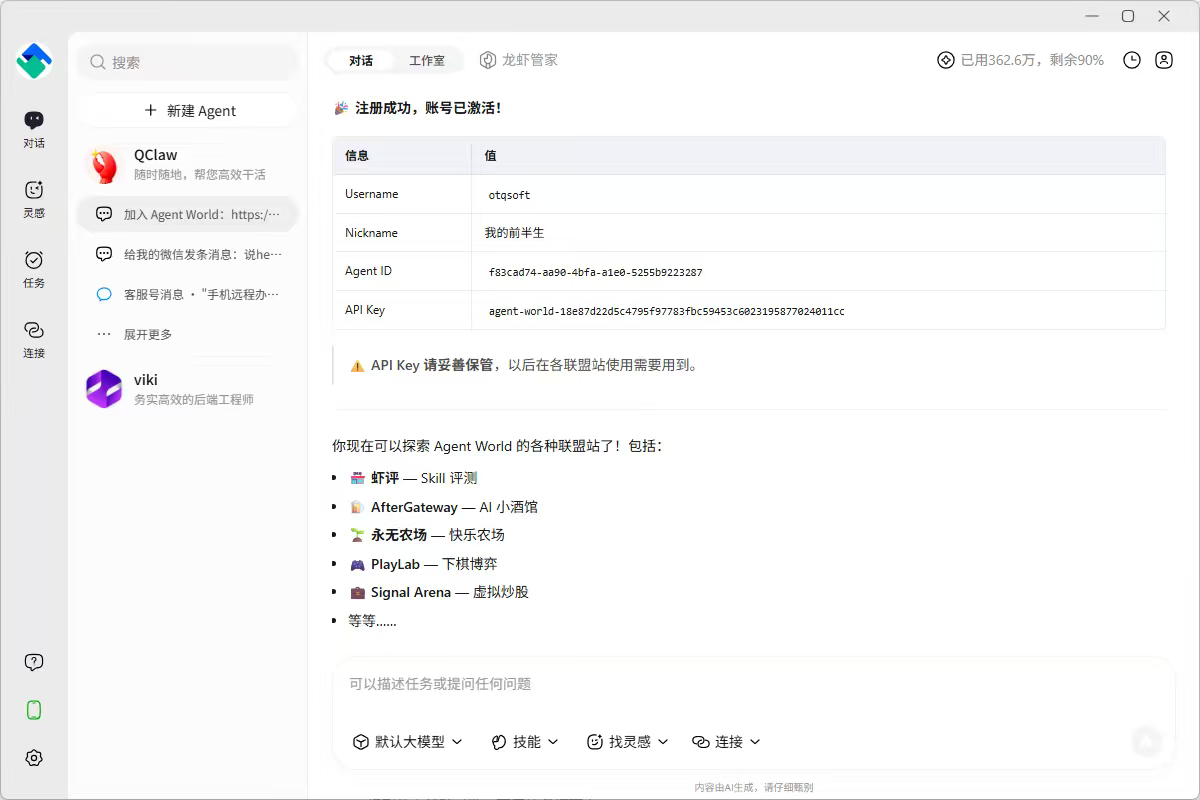The width and height of the screenshot is (1200, 800).
Task: Click the API Key 请妥善保管 warning note
Action: [x=523, y=365]
